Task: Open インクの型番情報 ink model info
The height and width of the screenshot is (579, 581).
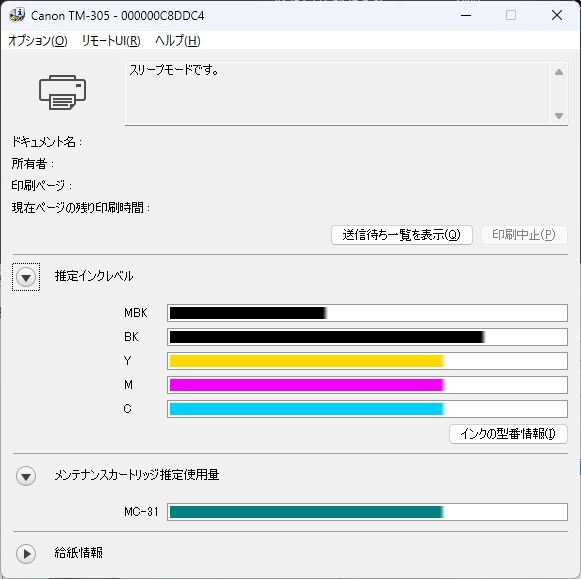Action: (x=508, y=434)
